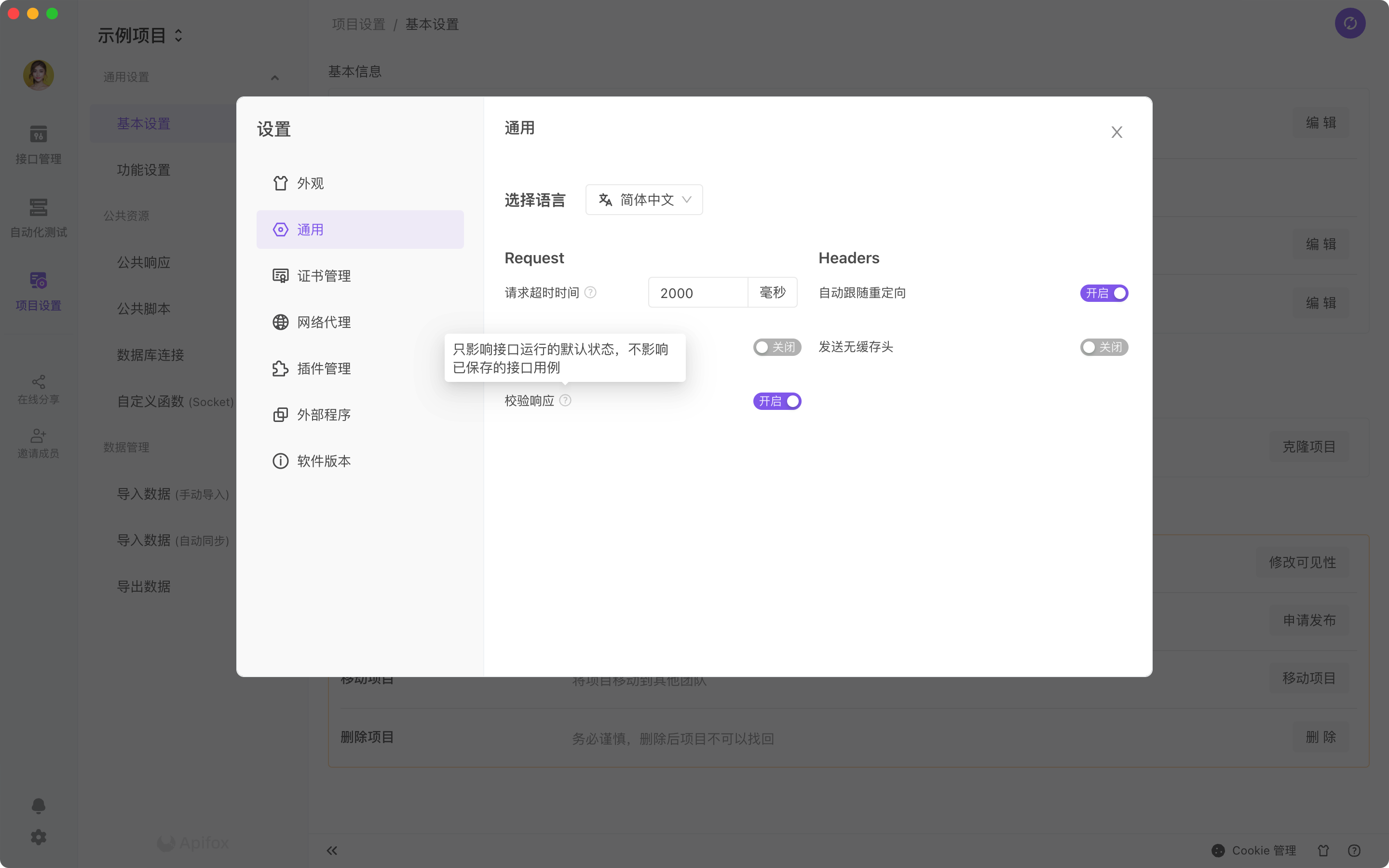Open 接口管理 in the left sidebar
1389x868 pixels.
pyautogui.click(x=39, y=145)
